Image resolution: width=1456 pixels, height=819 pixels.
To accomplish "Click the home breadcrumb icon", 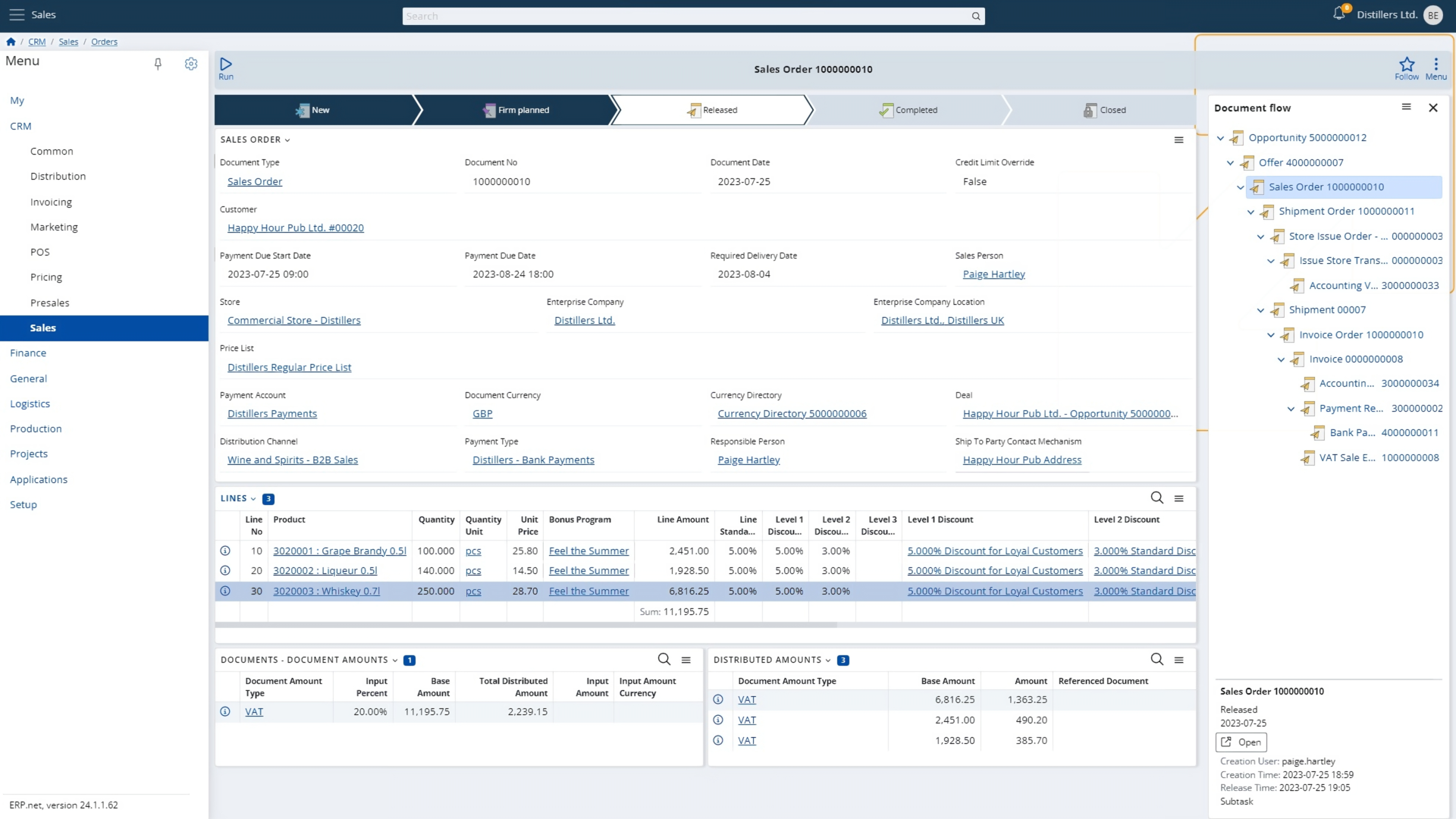I will point(11,42).
